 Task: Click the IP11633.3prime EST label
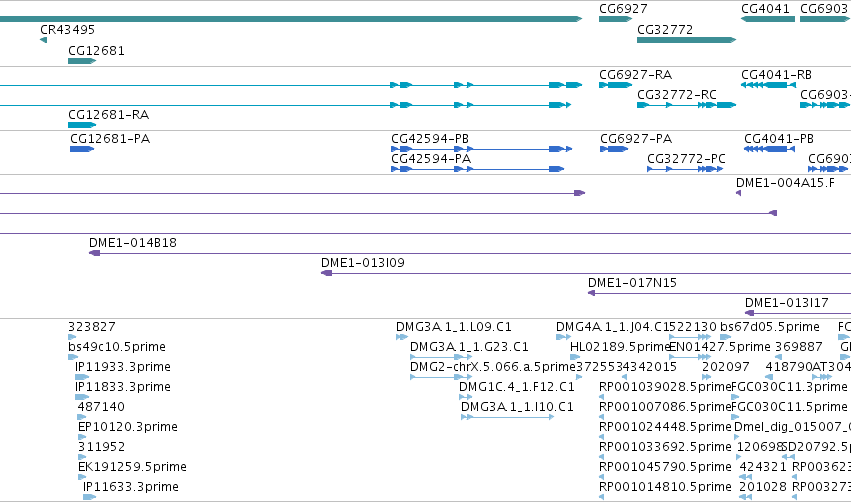click(130, 487)
